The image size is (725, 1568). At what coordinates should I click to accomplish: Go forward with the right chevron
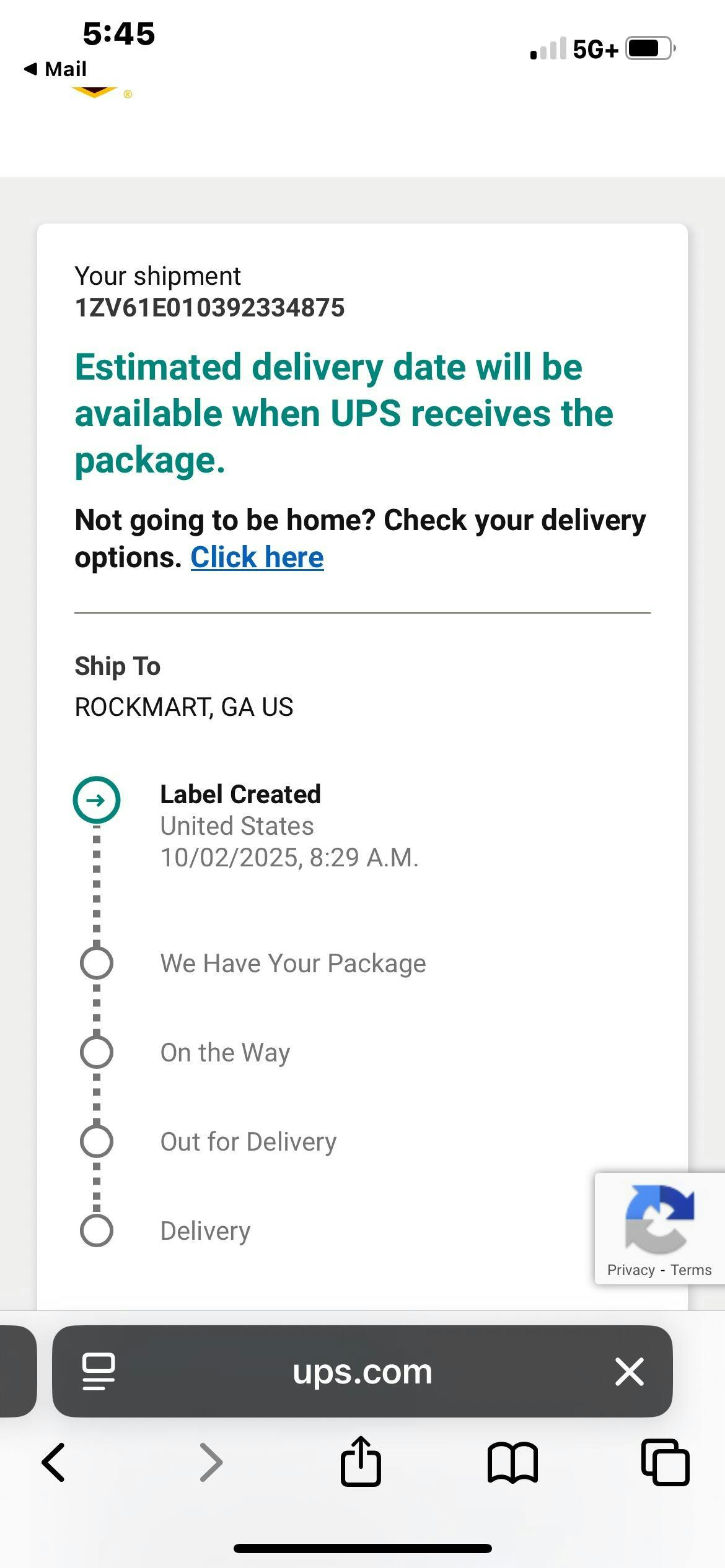coord(211,1463)
